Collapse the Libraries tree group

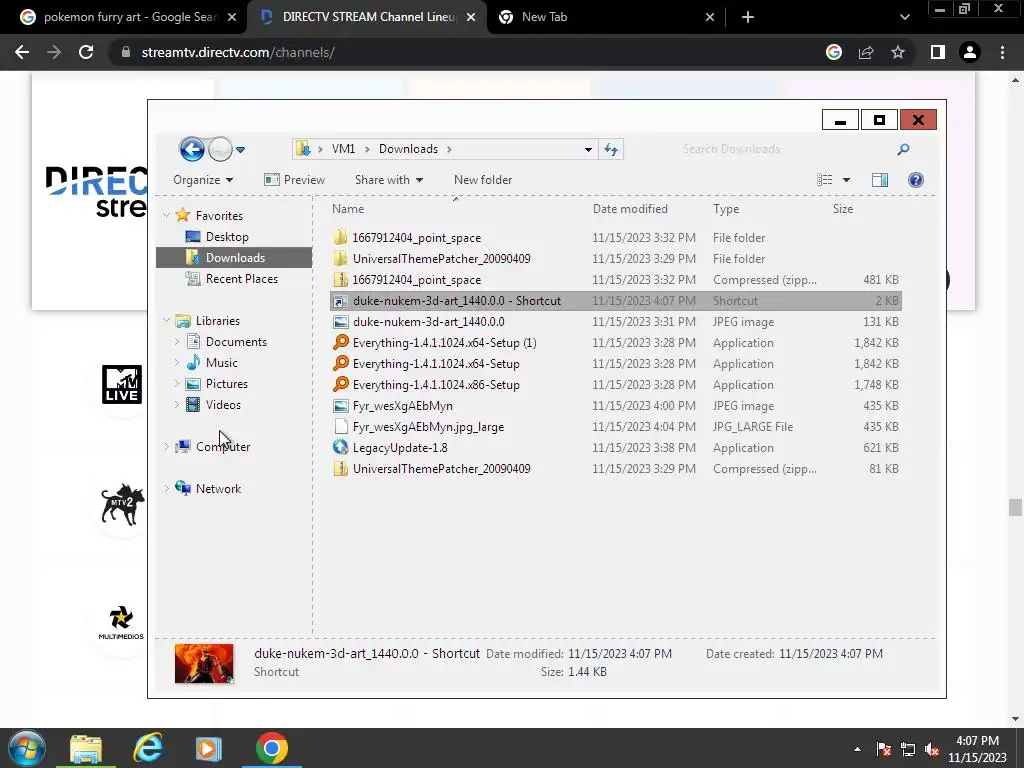point(167,320)
